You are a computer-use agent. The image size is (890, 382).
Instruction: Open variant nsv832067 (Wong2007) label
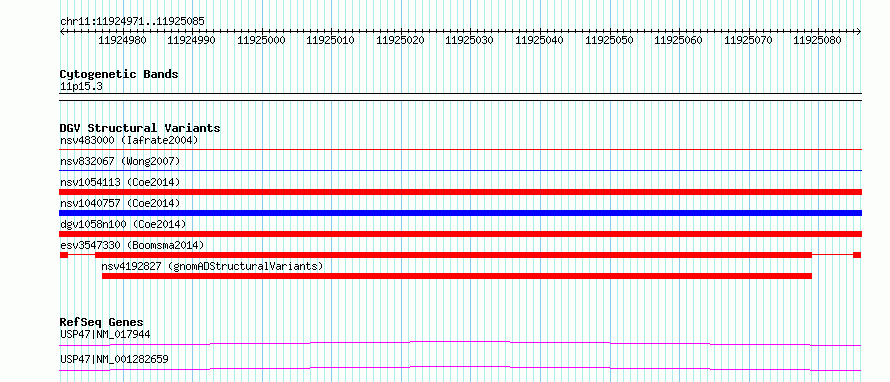coord(120,161)
